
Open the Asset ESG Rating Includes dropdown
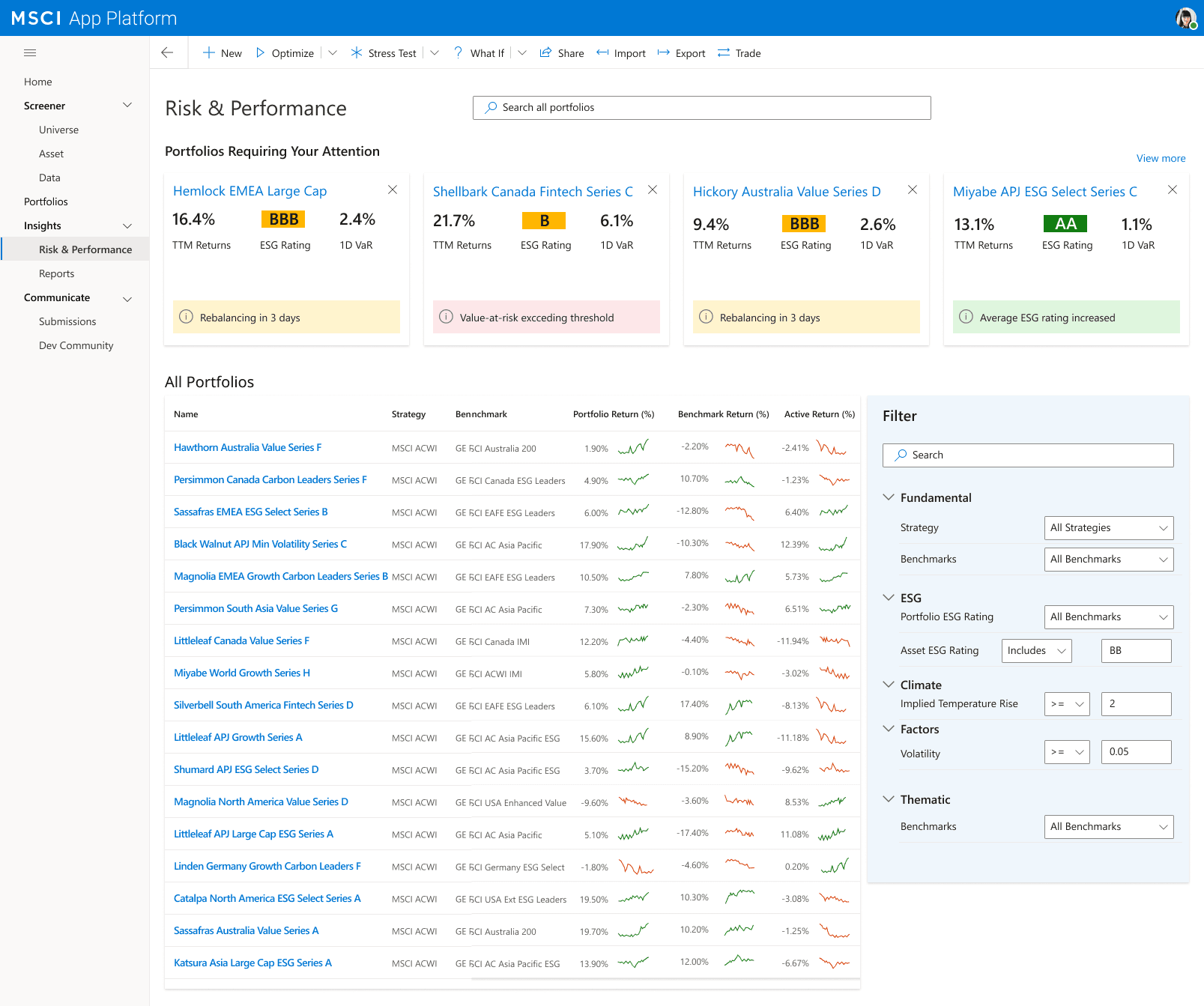1037,651
